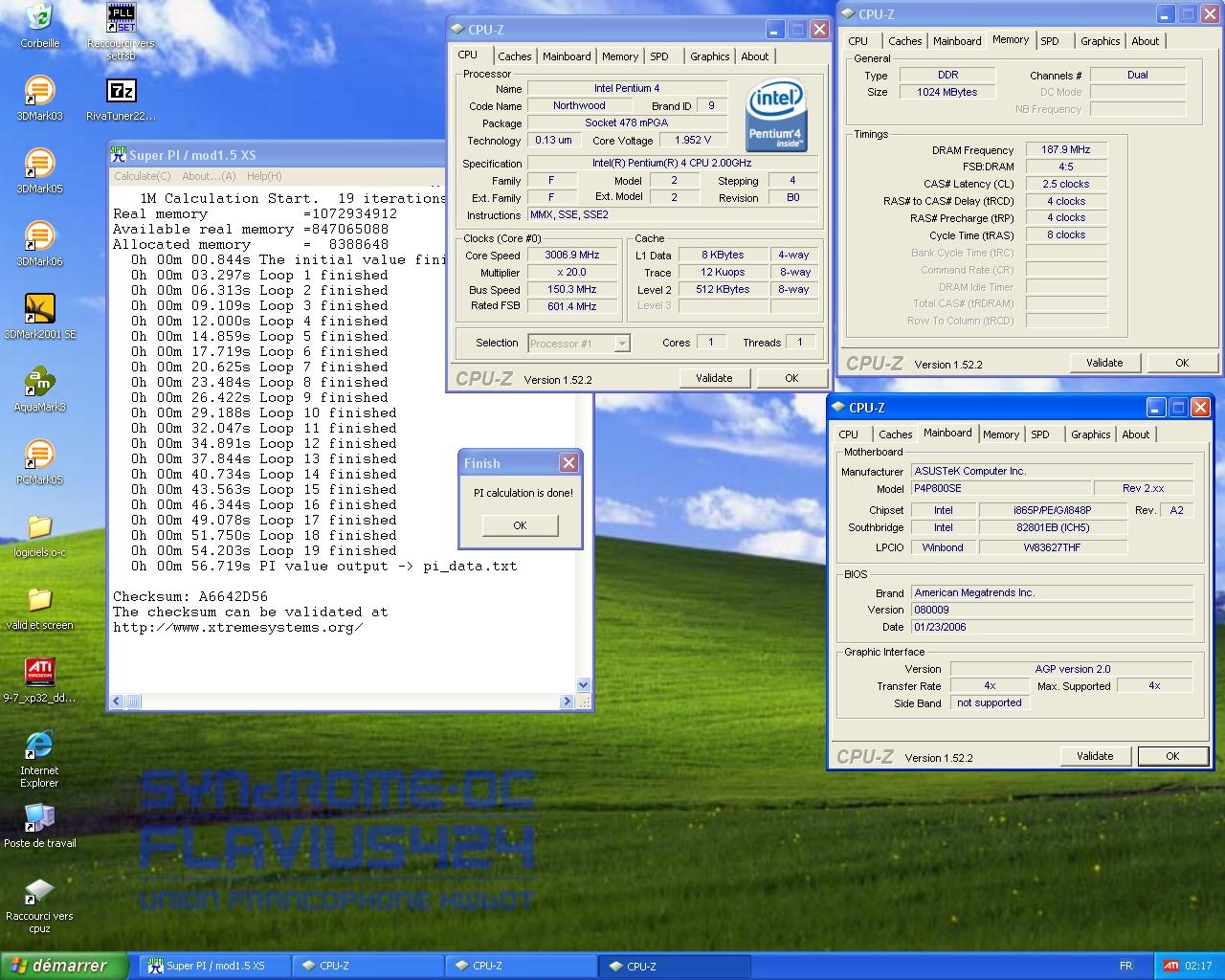Open the Raccourci vers setfsb shortcut
Image resolution: width=1225 pixels, height=980 pixels.
[x=121, y=32]
